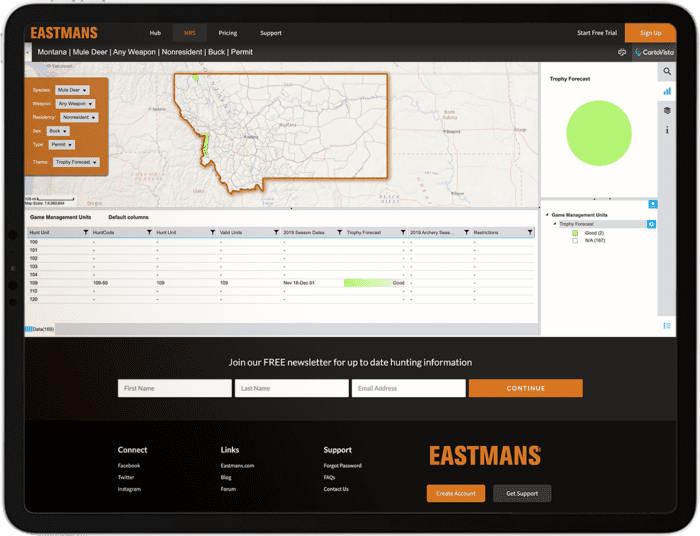Open the Pricing menu item

[x=228, y=33]
